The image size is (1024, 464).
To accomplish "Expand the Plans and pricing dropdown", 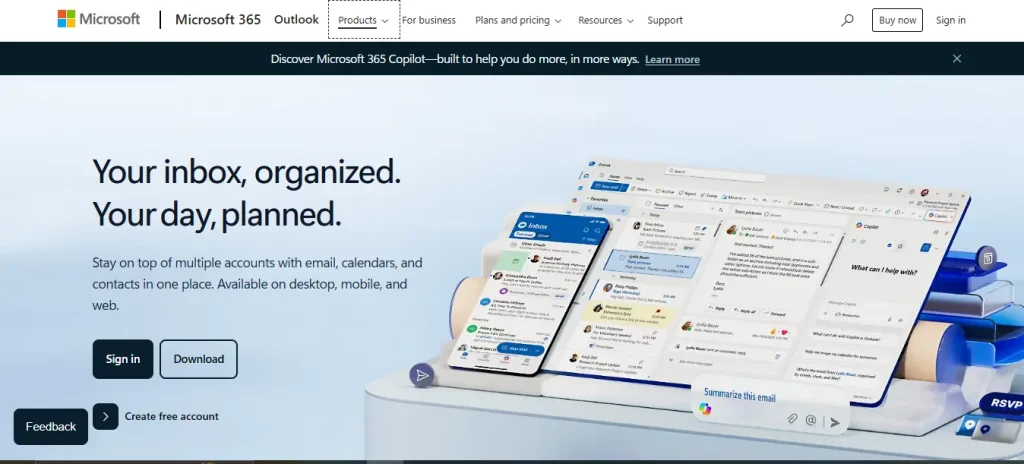I will [518, 20].
